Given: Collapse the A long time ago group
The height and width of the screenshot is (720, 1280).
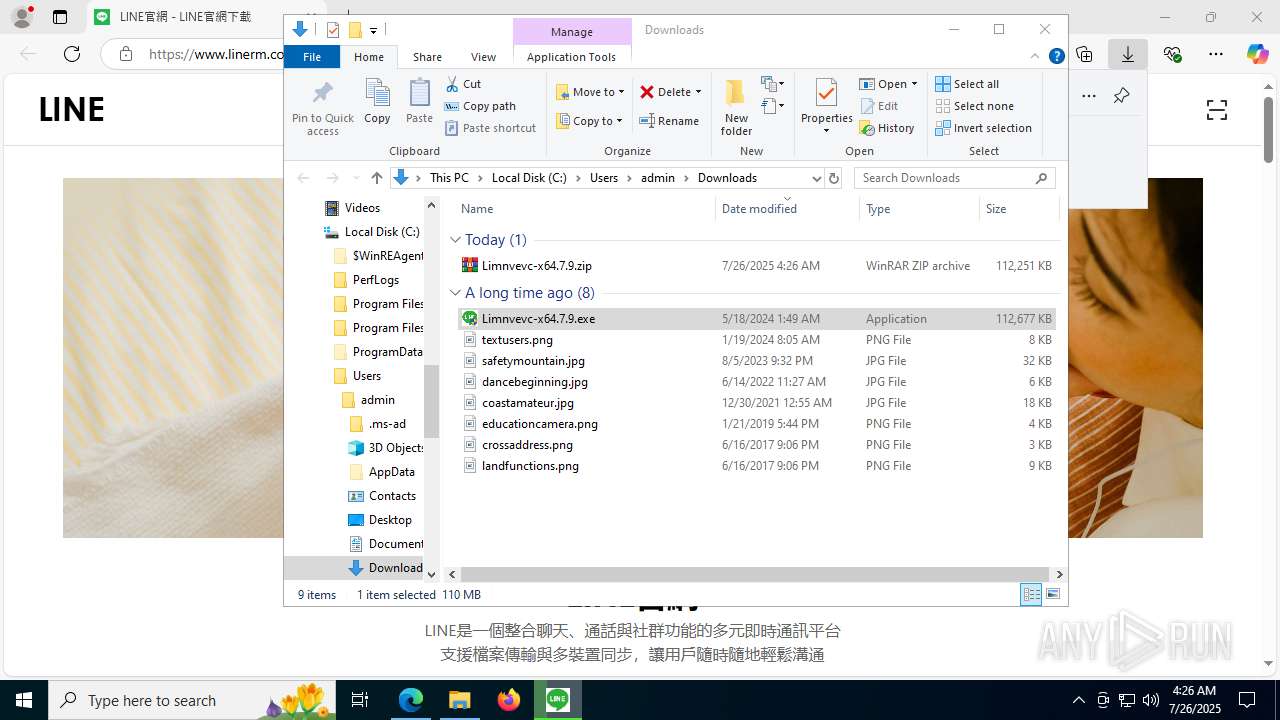Looking at the screenshot, I should [x=455, y=293].
